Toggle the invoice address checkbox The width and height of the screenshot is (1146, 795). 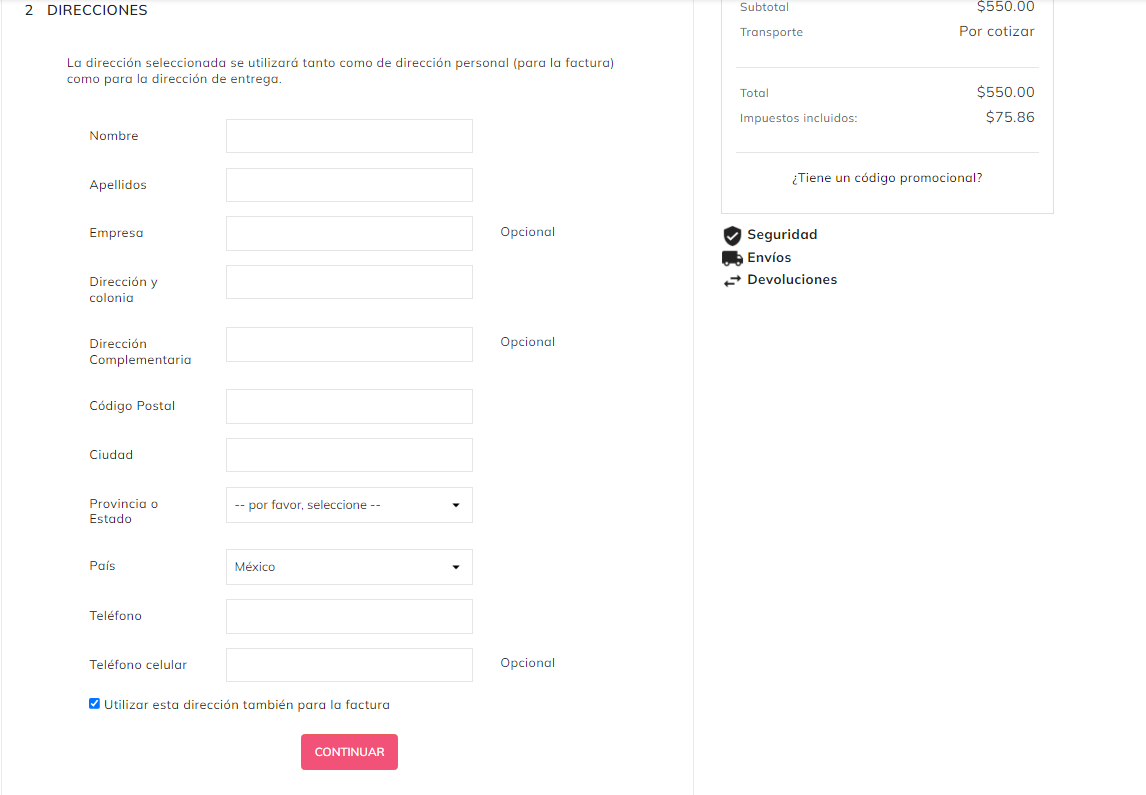[95, 704]
